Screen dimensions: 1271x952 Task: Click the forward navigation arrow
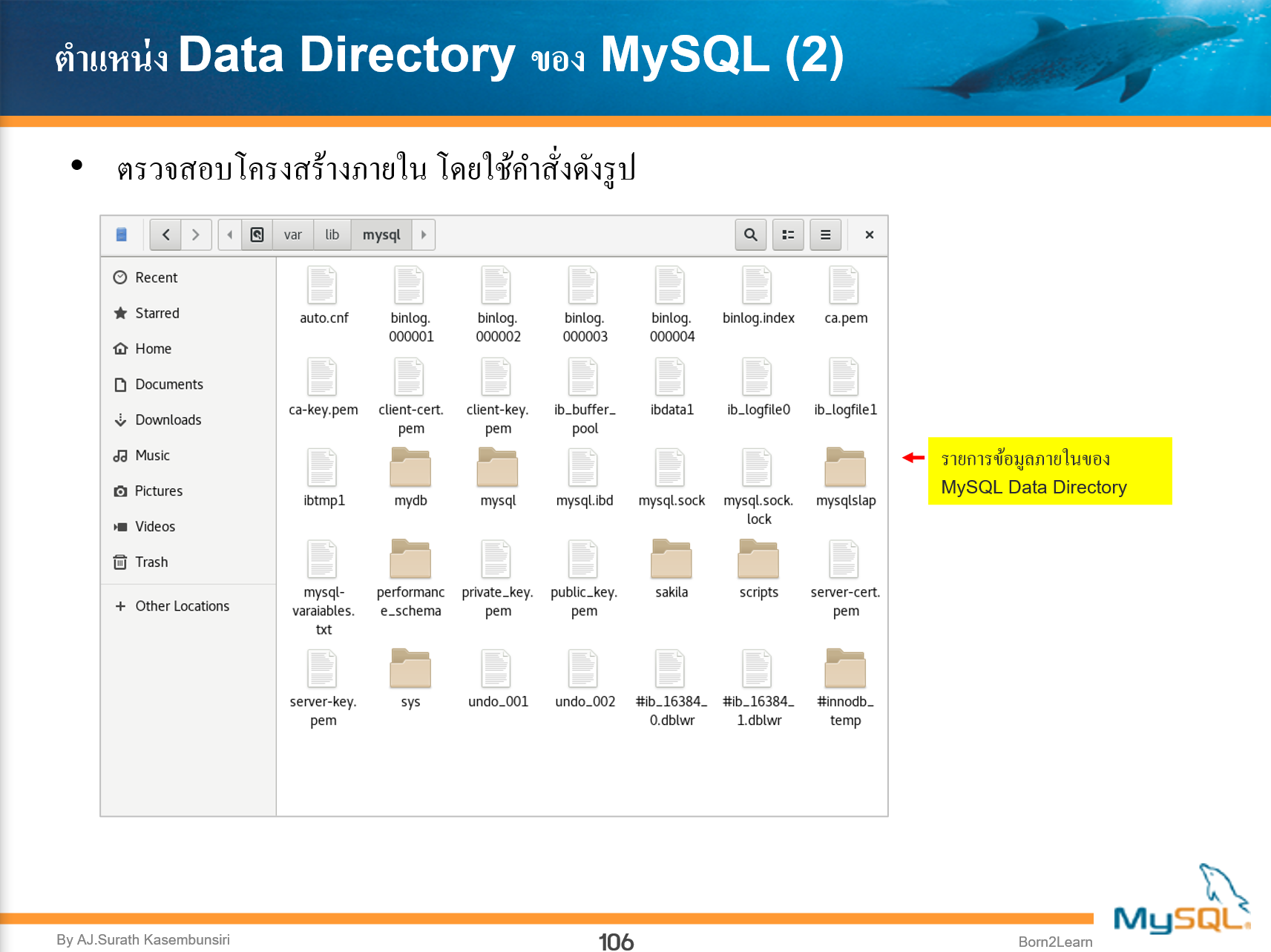[196, 234]
